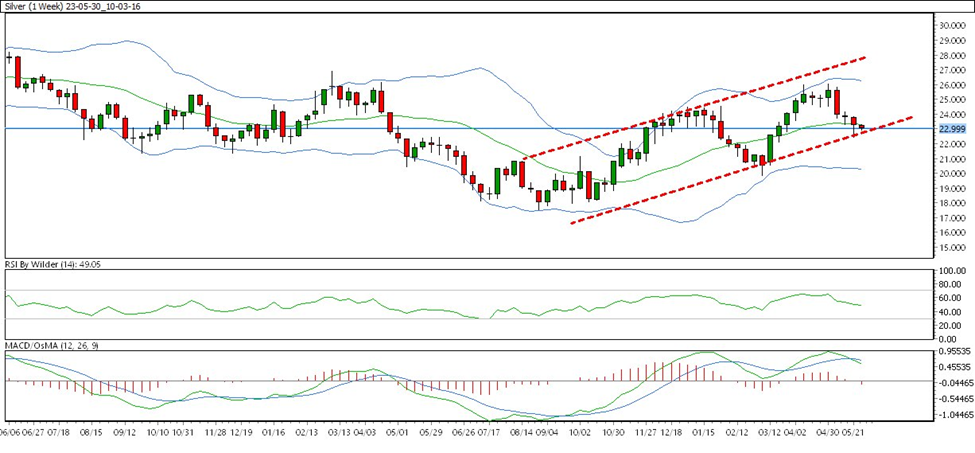Click the 05/21 date label

pyautogui.click(x=853, y=431)
